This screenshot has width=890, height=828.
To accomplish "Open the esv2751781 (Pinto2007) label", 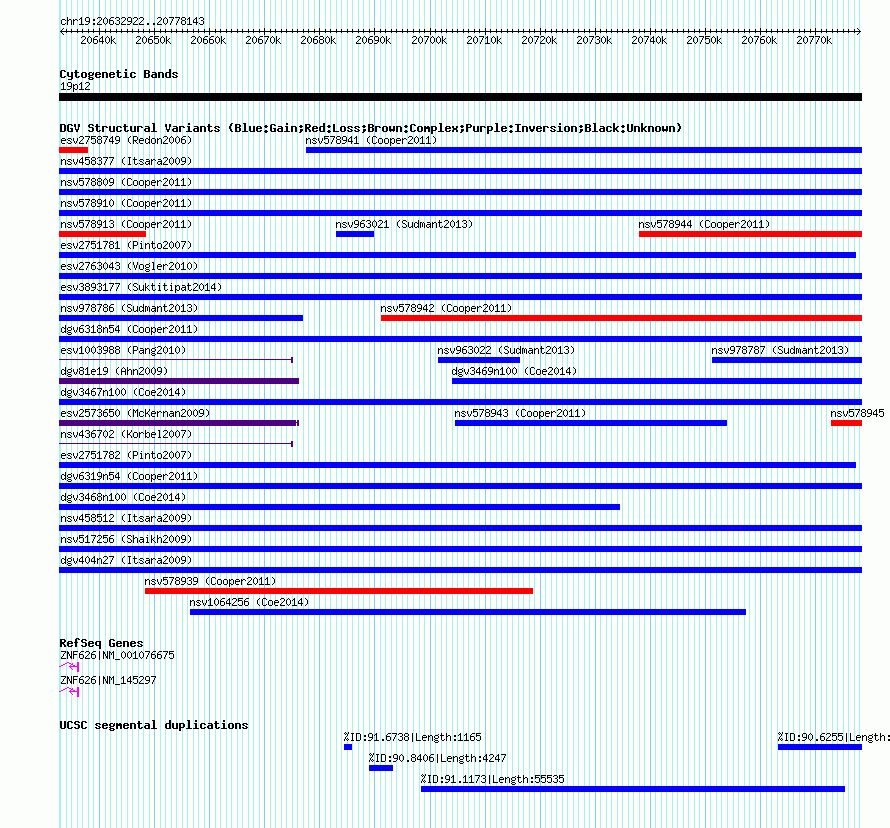I will click(x=126, y=245).
